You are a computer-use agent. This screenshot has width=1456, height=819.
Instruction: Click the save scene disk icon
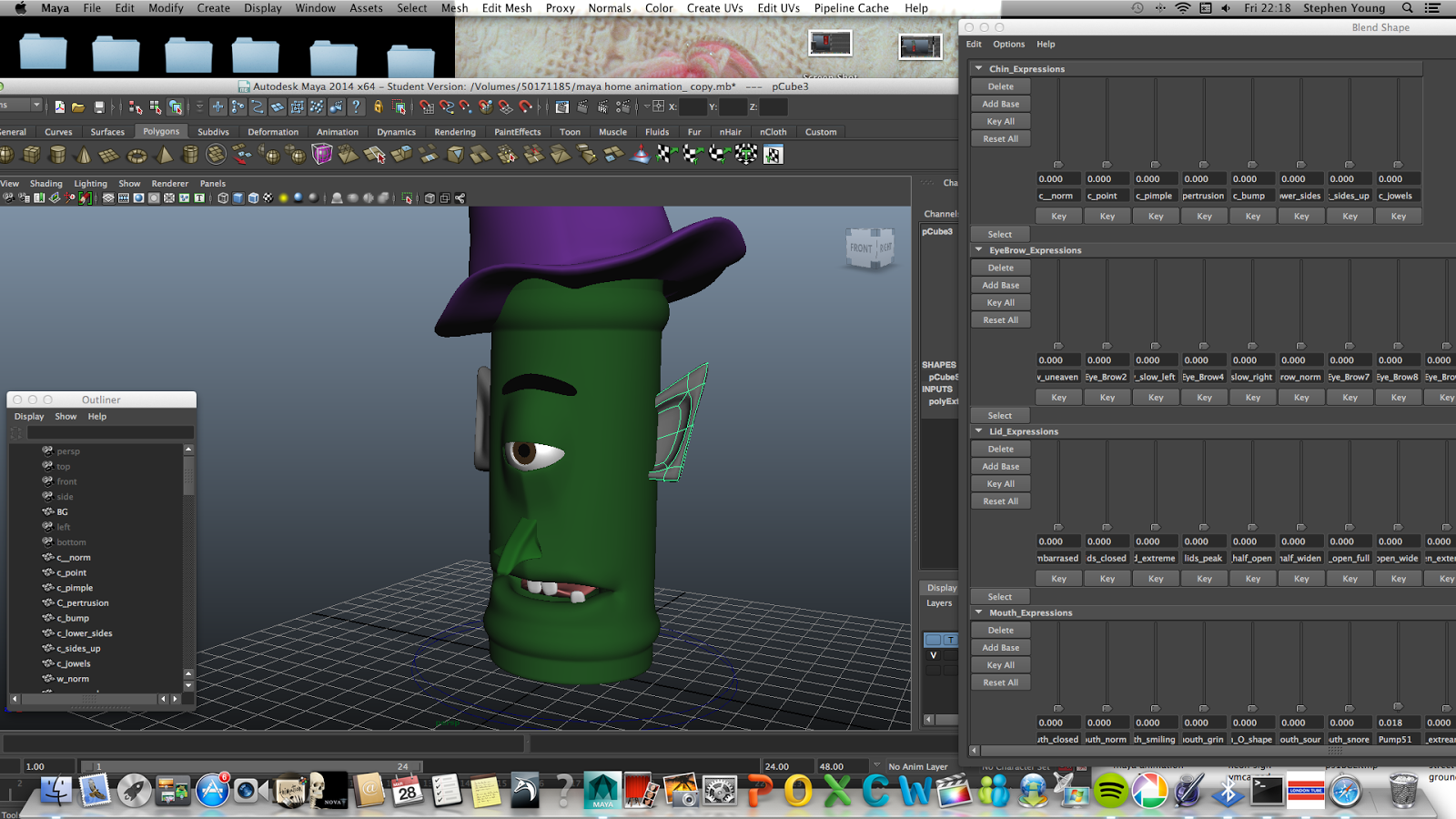(x=99, y=107)
